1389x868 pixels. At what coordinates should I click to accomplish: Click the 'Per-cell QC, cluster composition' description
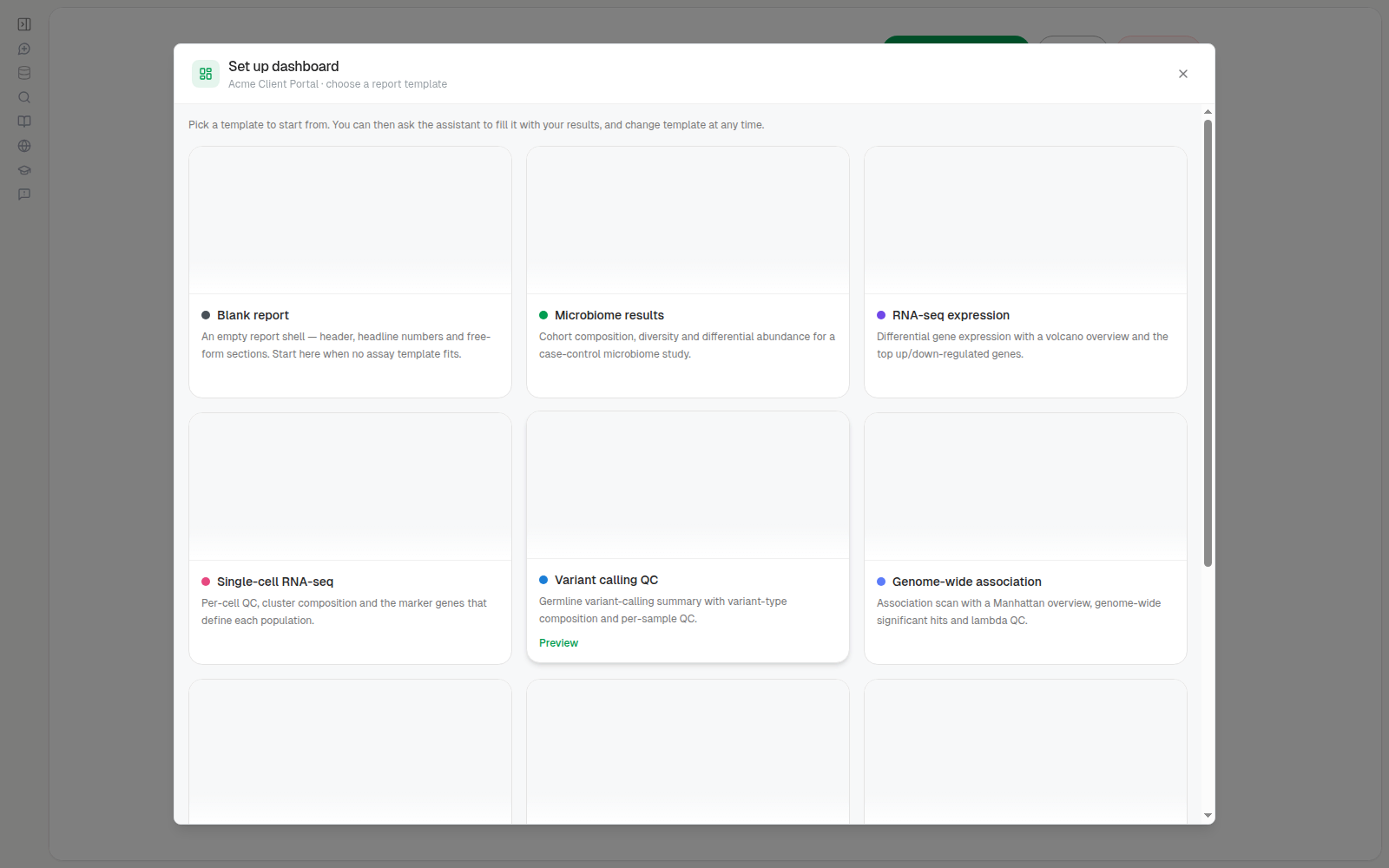344,612
